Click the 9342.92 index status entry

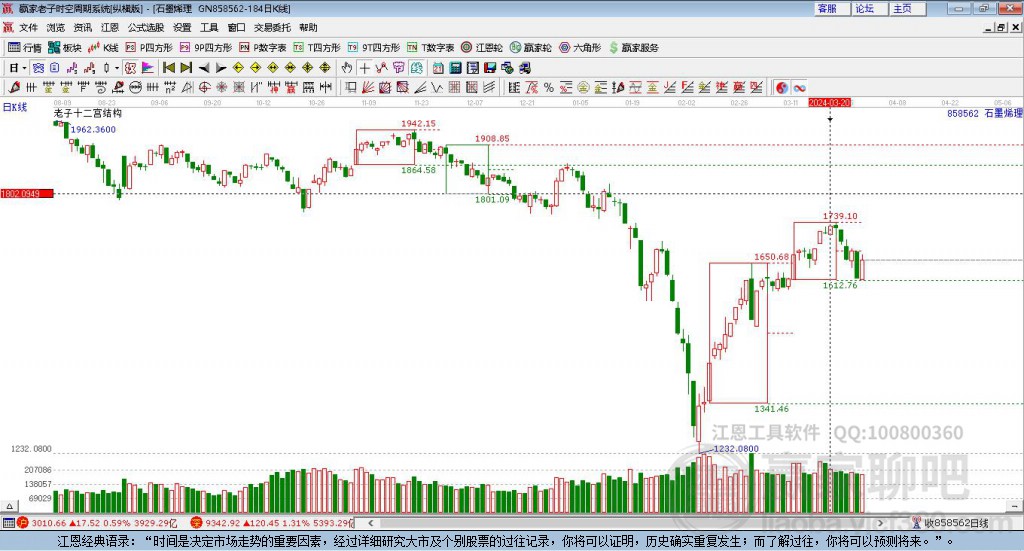[x=272, y=523]
